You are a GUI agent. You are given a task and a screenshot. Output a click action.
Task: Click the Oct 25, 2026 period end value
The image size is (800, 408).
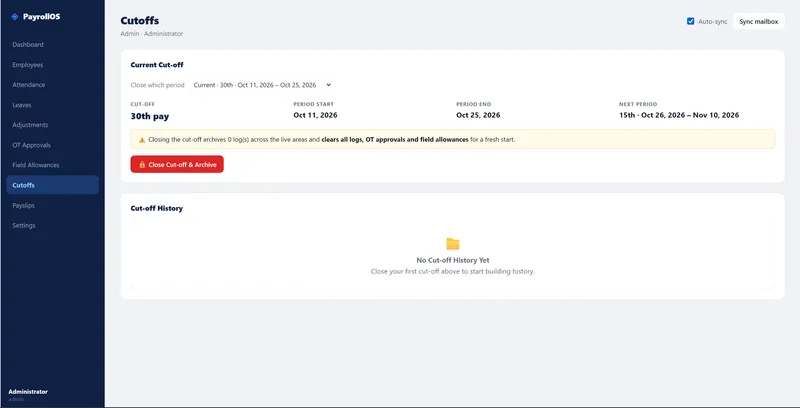tap(478, 115)
